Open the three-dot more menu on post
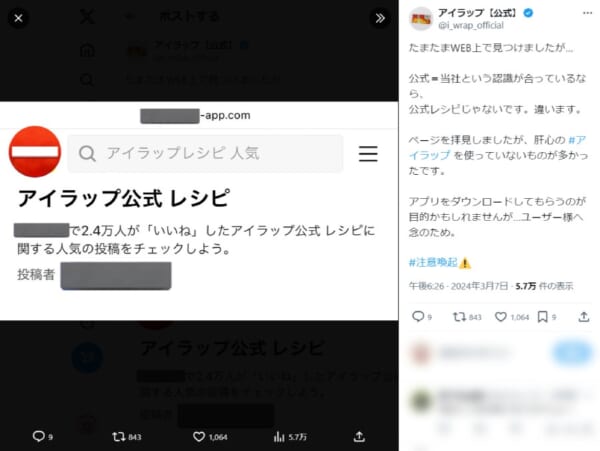This screenshot has height=451, width=600. pyautogui.click(x=587, y=13)
